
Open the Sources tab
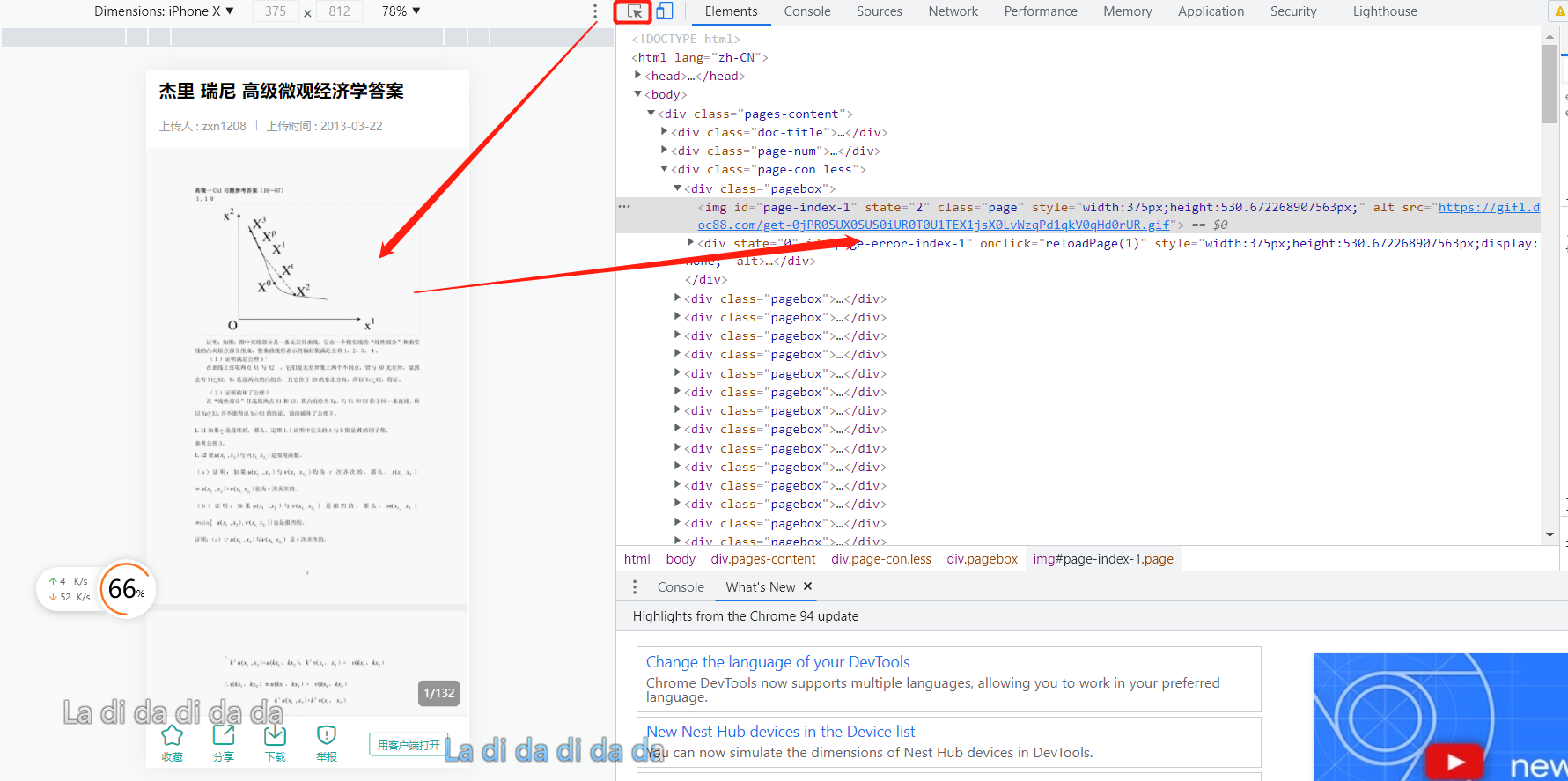[x=879, y=11]
